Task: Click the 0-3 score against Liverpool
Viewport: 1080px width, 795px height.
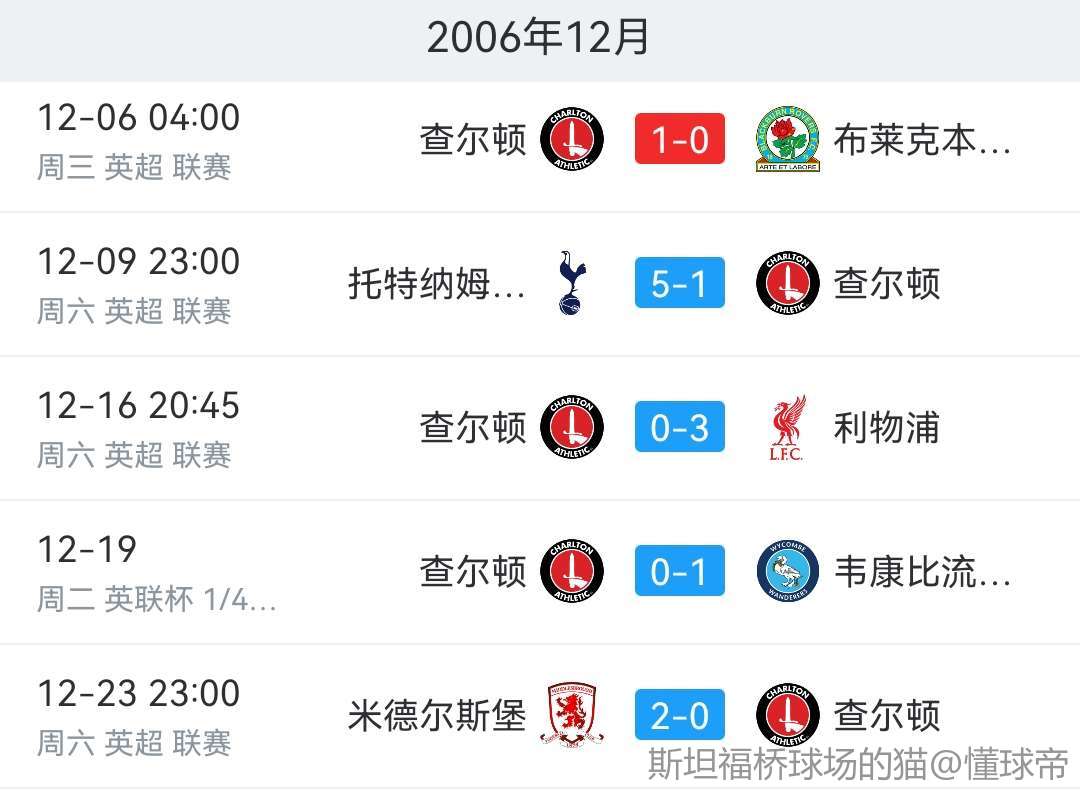Action: 679,428
